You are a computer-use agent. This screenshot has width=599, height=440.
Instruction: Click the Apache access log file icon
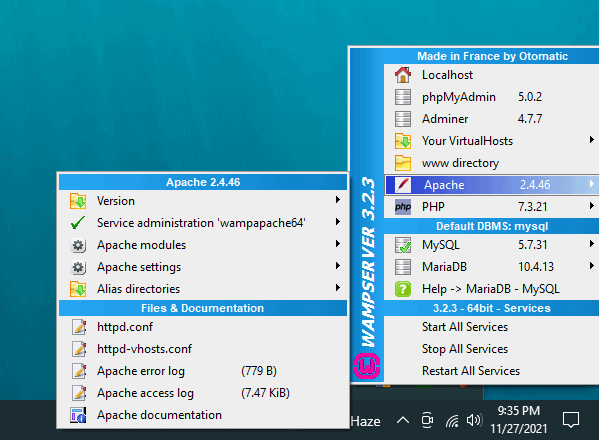coord(79,393)
